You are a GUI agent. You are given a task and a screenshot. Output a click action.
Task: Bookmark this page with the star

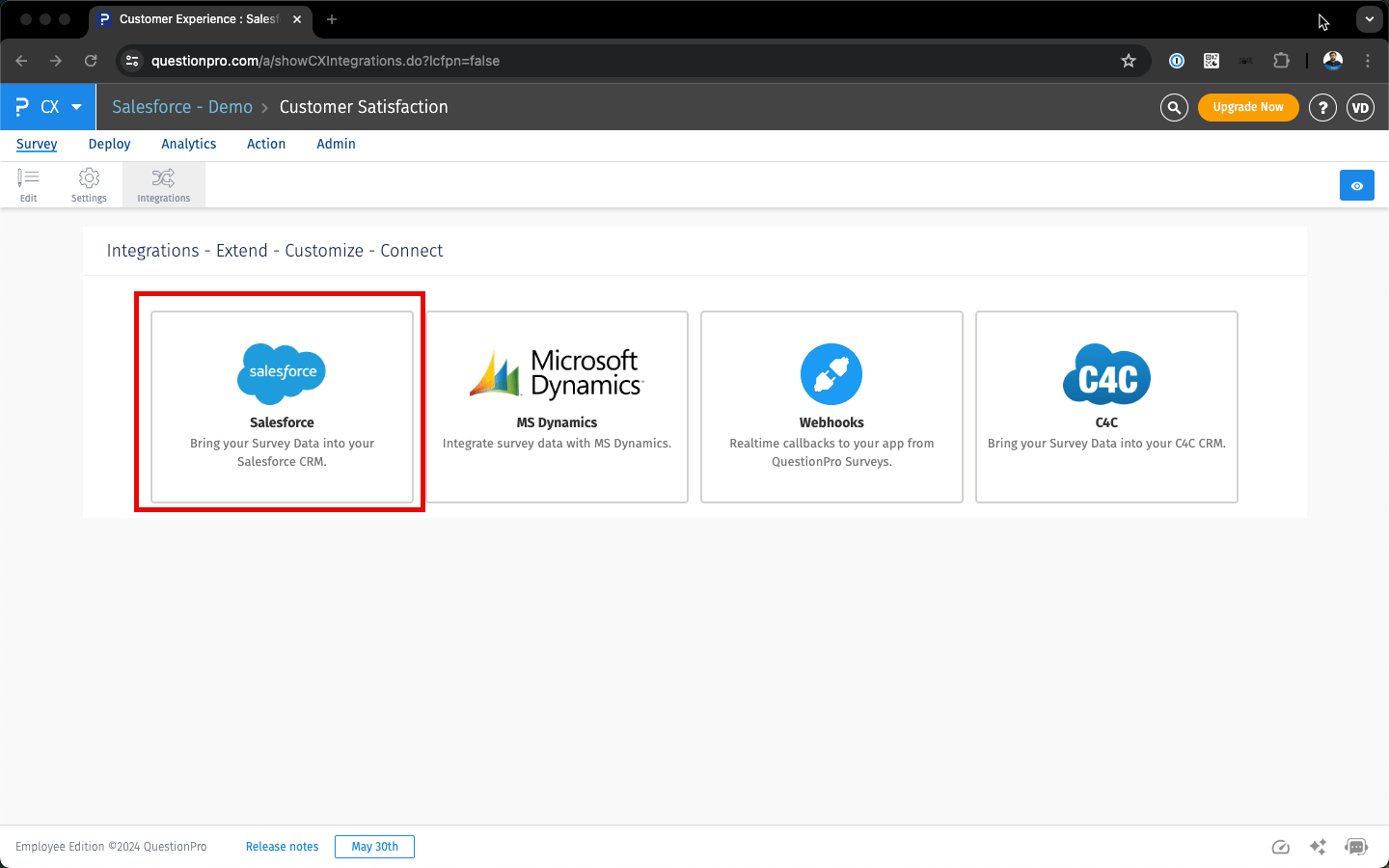pyautogui.click(x=1129, y=61)
